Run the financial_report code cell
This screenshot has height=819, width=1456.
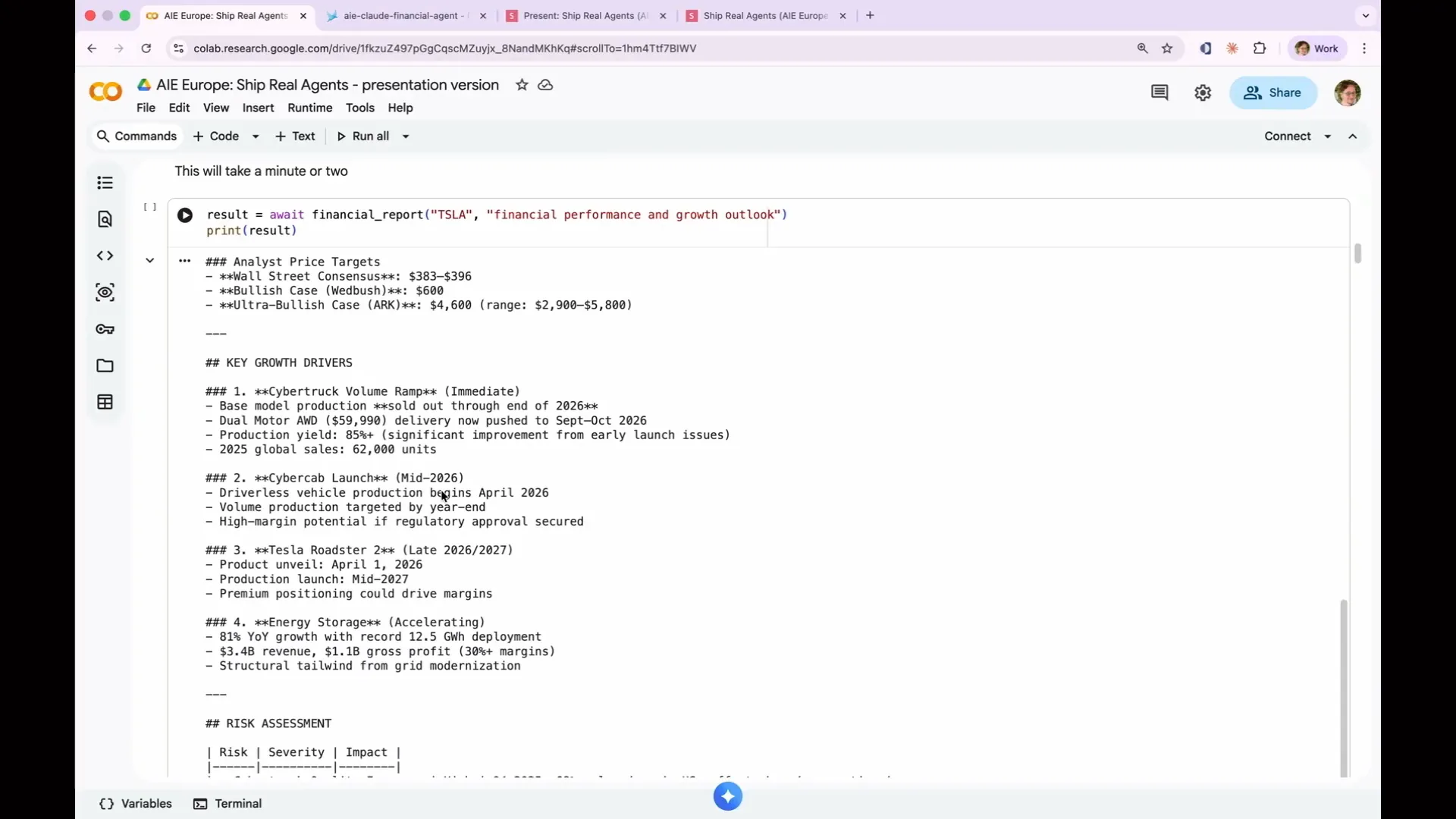[x=185, y=215]
